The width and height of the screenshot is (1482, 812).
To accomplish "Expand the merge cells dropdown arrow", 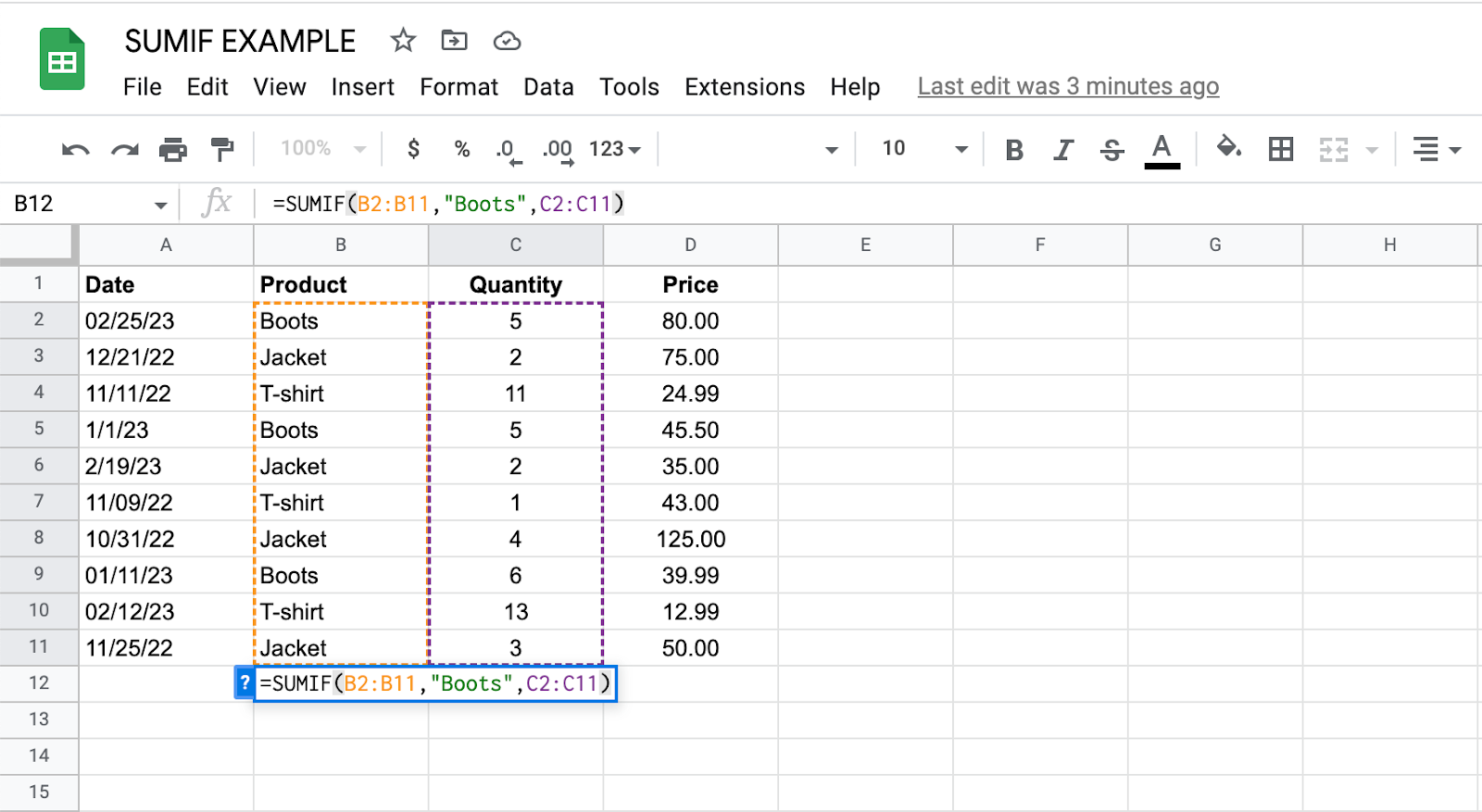I will click(x=1372, y=150).
